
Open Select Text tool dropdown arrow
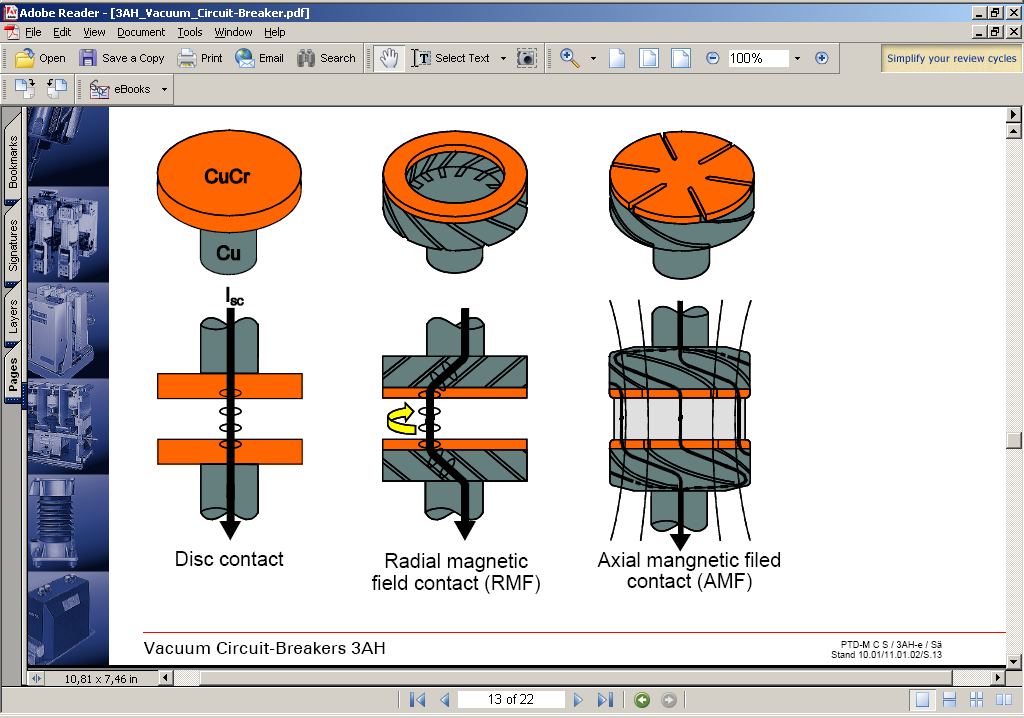pyautogui.click(x=503, y=58)
